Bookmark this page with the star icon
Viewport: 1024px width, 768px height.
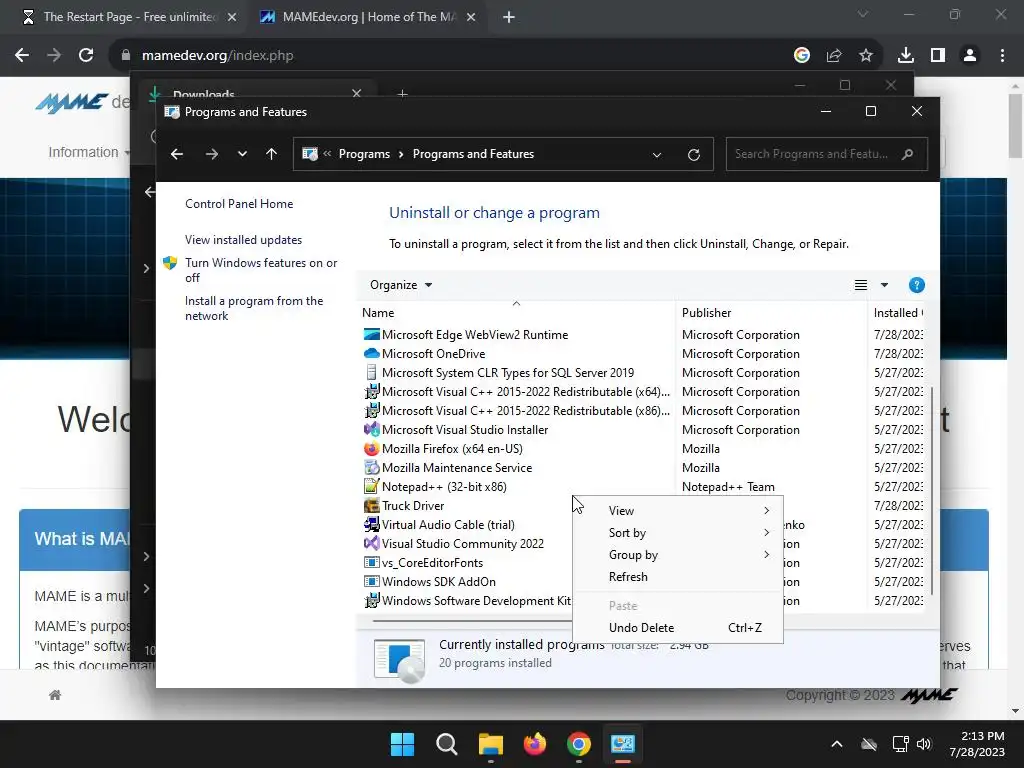click(865, 56)
